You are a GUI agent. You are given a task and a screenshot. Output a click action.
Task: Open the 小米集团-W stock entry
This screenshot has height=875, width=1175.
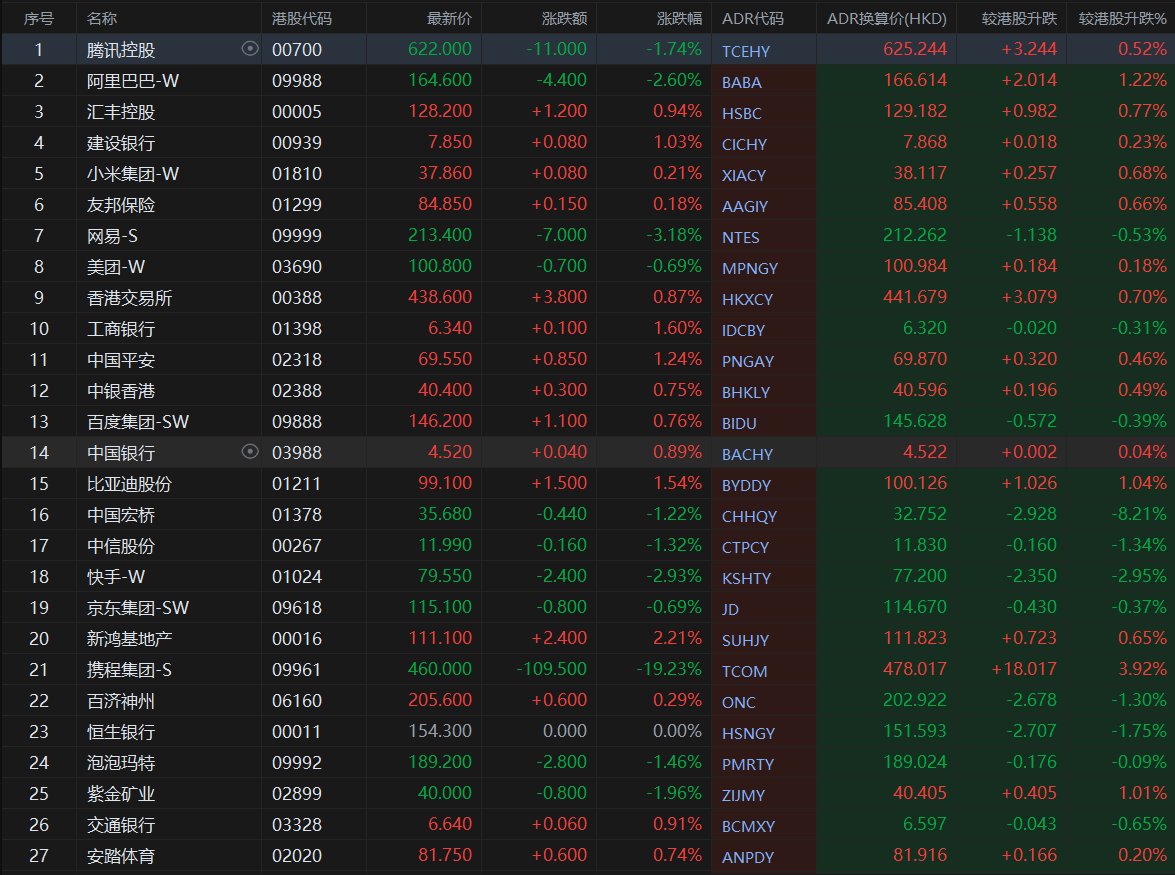133,174
